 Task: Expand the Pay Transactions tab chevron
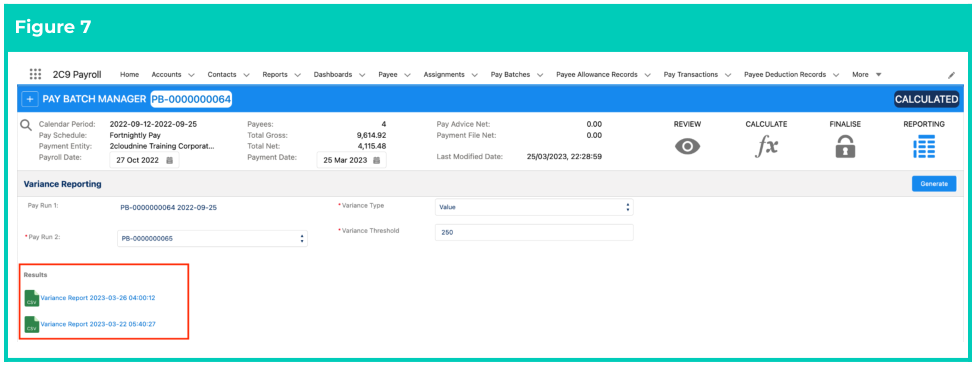pyautogui.click(x=727, y=75)
